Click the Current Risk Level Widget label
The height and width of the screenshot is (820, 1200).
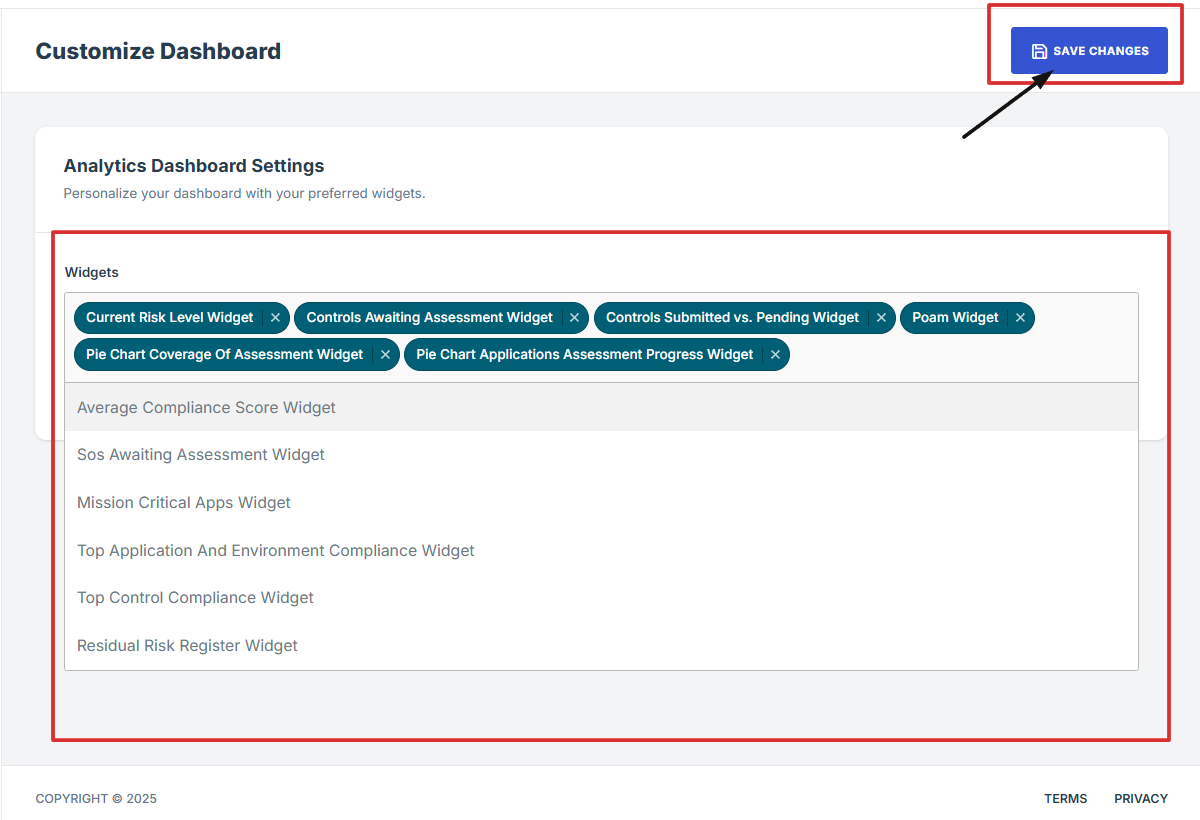point(170,318)
